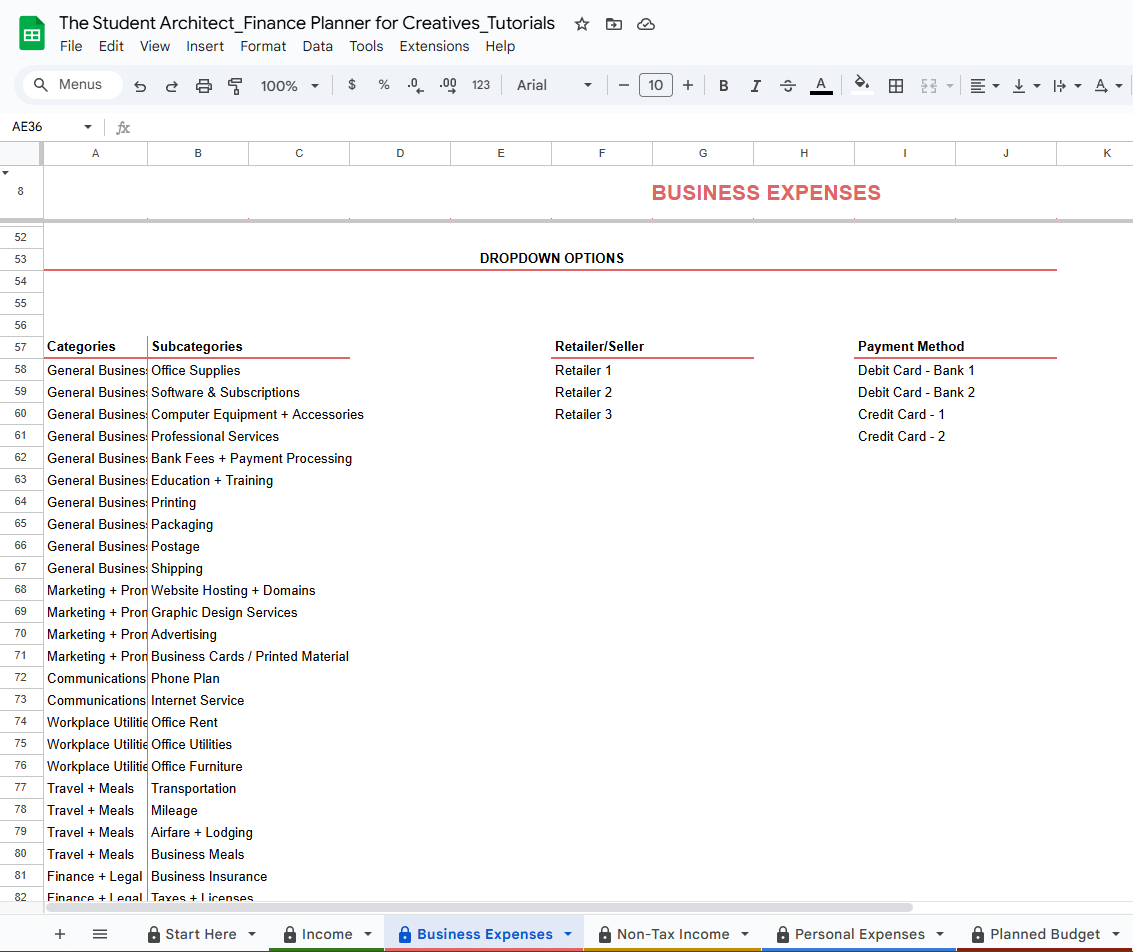Select the Credit Card - 1 cell
Viewport: 1133px width, 952px height.
click(x=904, y=415)
